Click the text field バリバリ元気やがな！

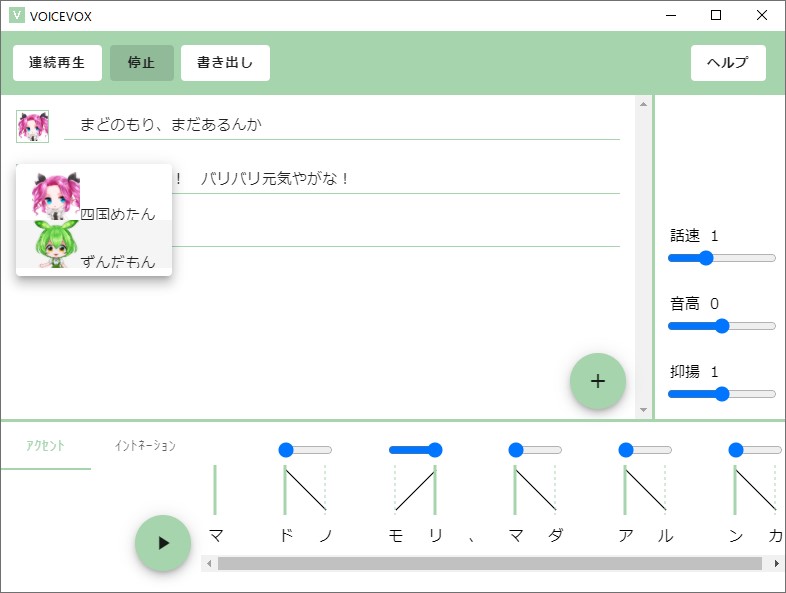pyautogui.click(x=396, y=178)
